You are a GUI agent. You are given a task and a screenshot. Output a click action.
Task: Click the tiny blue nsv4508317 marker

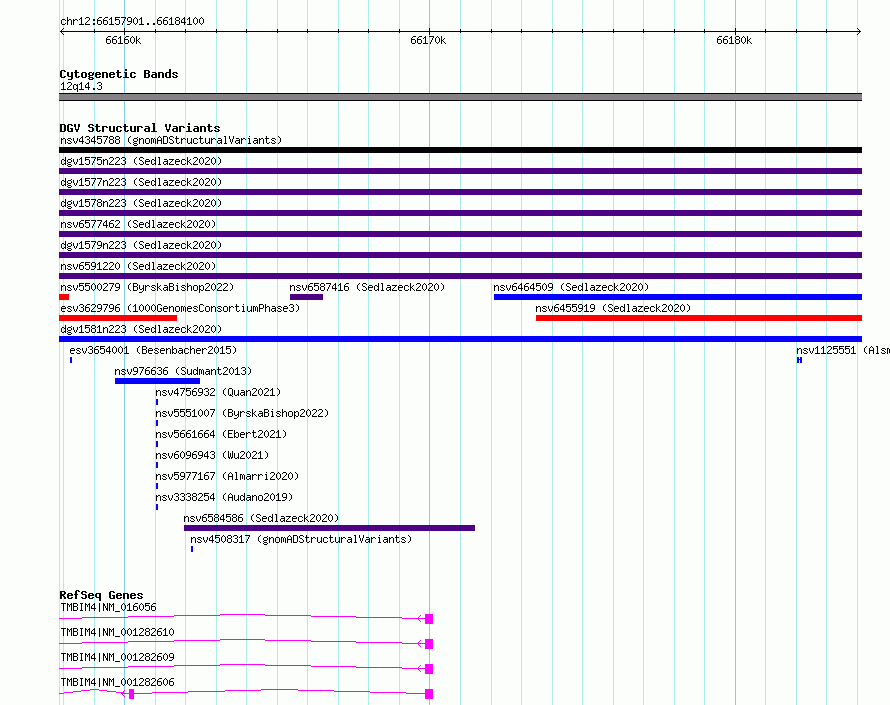[x=192, y=549]
